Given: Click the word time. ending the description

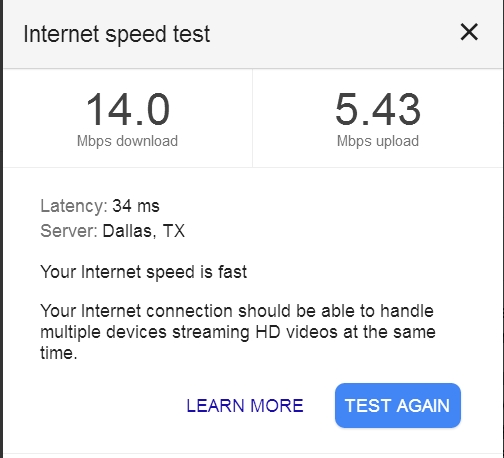Looking at the screenshot, I should [59, 353].
